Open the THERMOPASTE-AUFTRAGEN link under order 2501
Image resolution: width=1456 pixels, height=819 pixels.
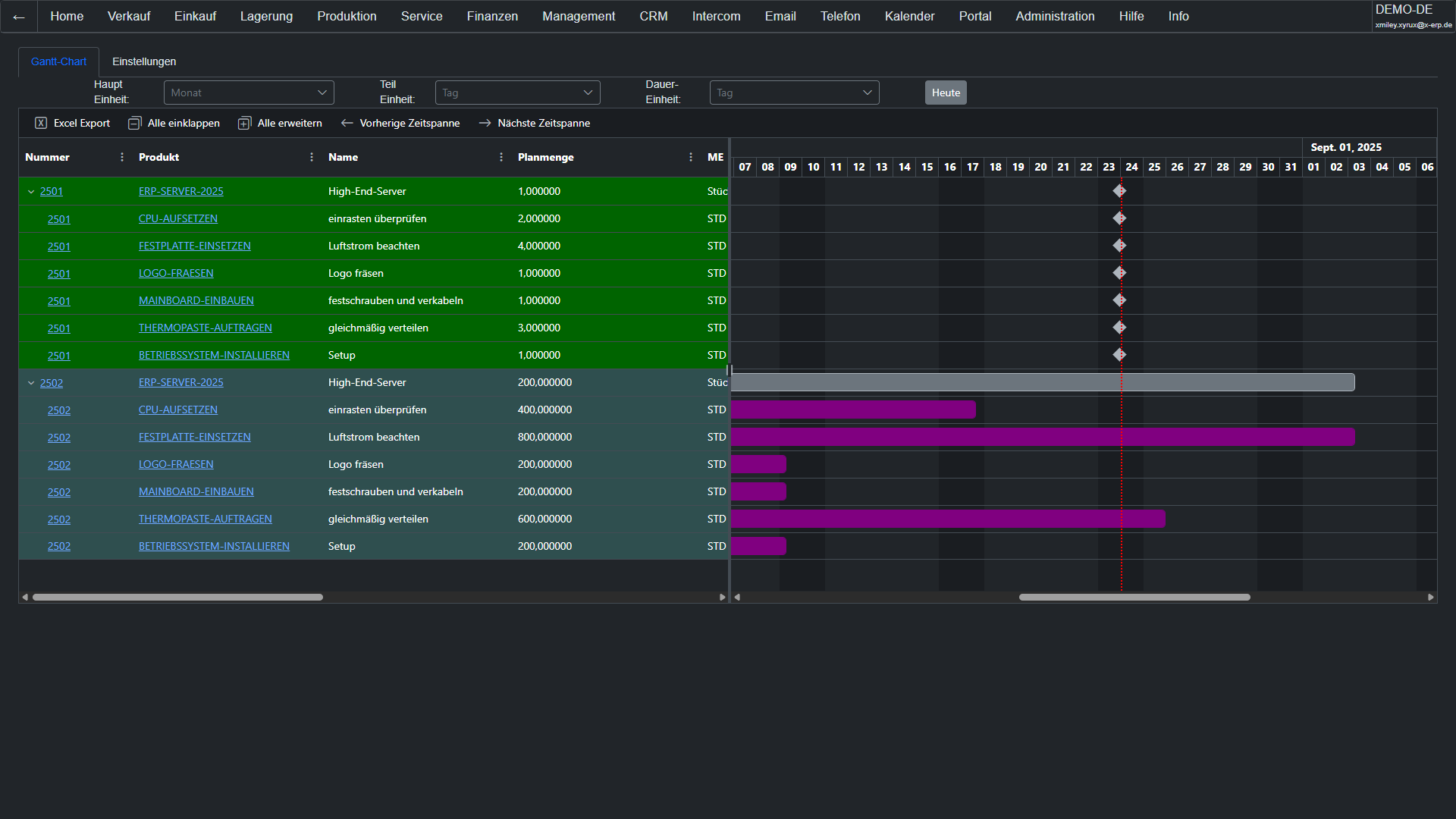(205, 328)
